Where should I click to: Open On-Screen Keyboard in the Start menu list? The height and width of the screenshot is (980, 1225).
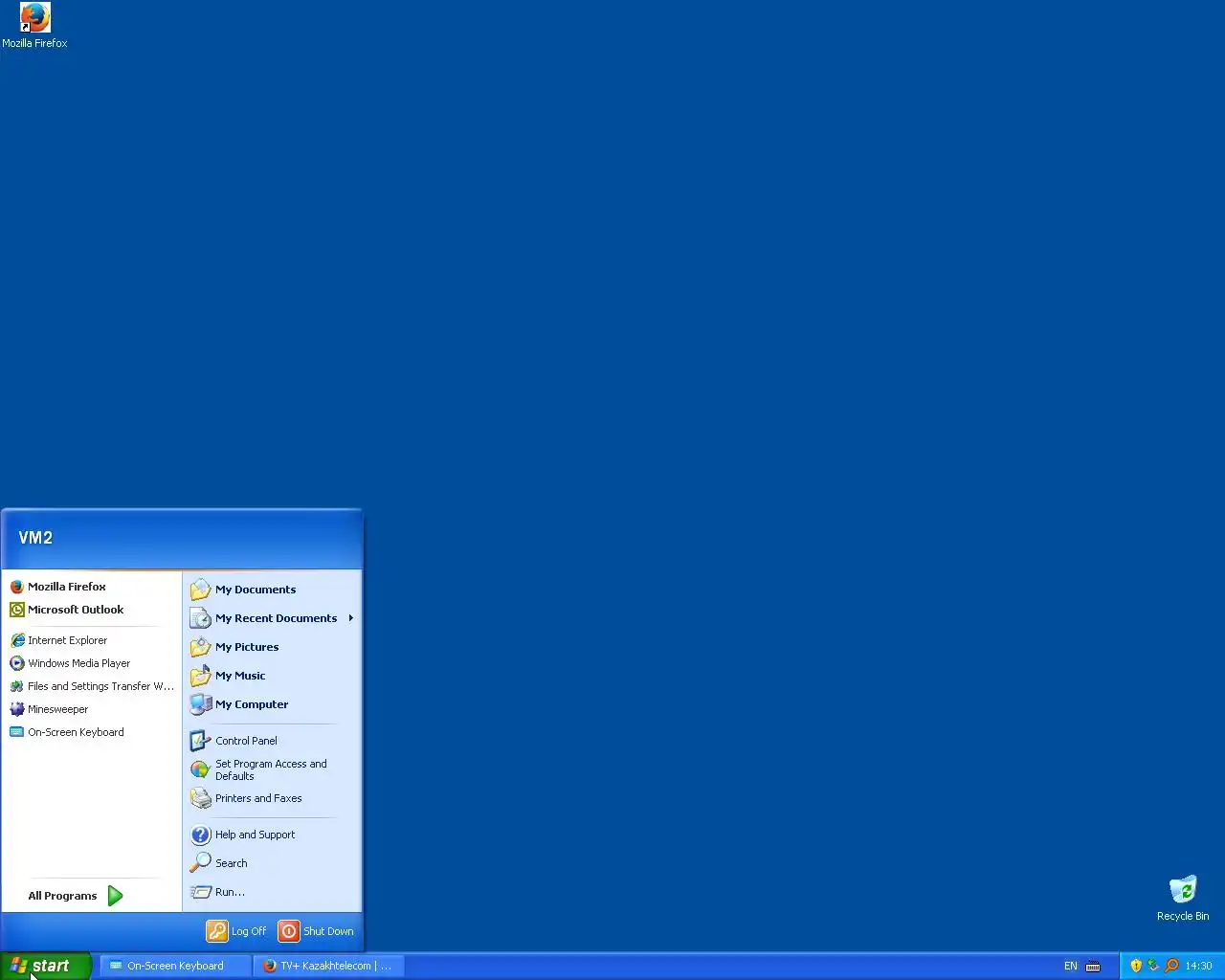tap(92, 732)
